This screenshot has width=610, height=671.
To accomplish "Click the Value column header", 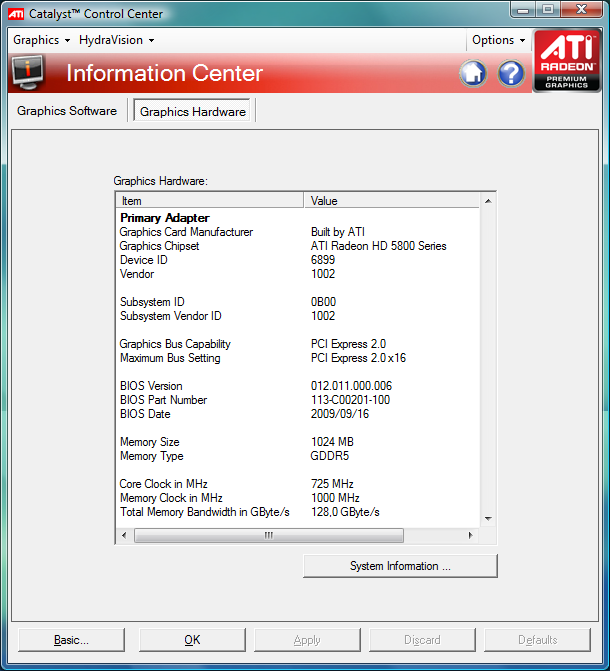I will click(x=391, y=201).
